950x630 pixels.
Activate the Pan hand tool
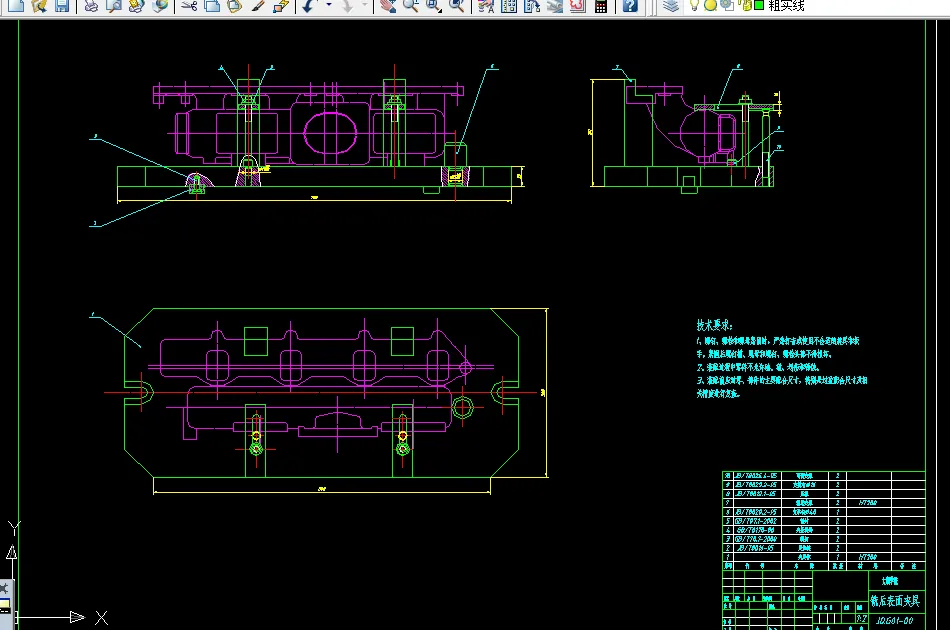click(x=388, y=5)
